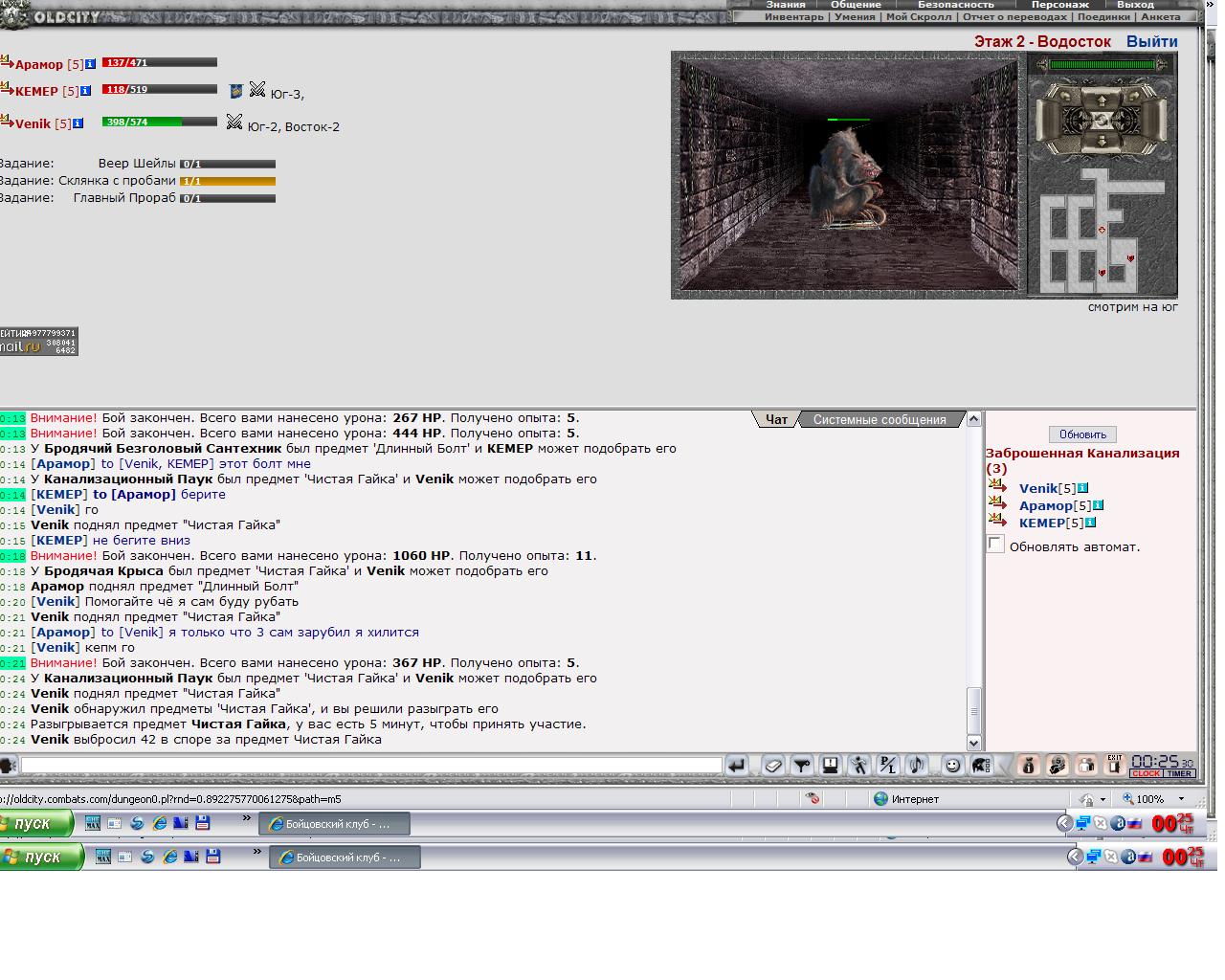This screenshot has height=980, width=1225.
Task: Move backward with the down arrow control
Action: pyautogui.click(x=1102, y=141)
